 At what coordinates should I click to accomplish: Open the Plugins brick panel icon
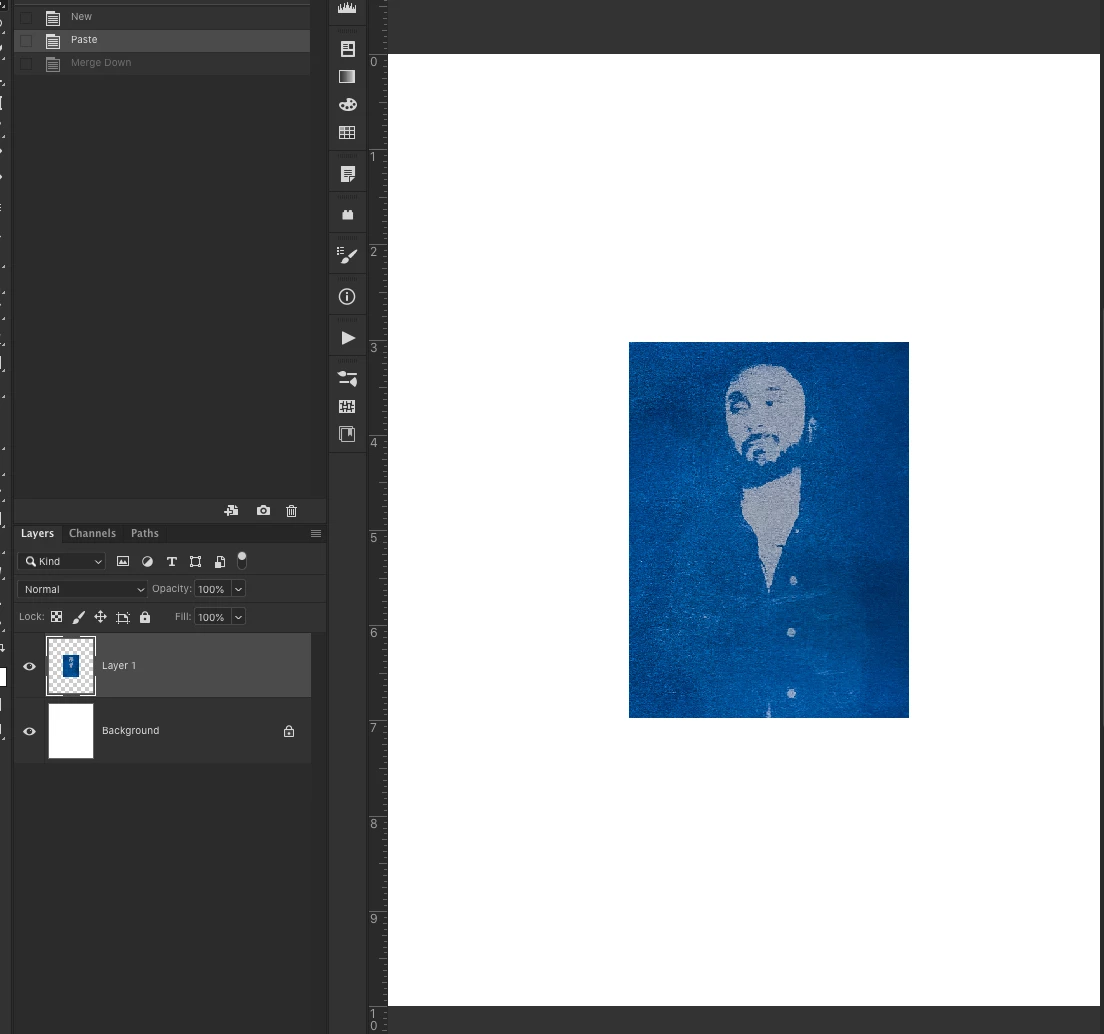tap(347, 215)
